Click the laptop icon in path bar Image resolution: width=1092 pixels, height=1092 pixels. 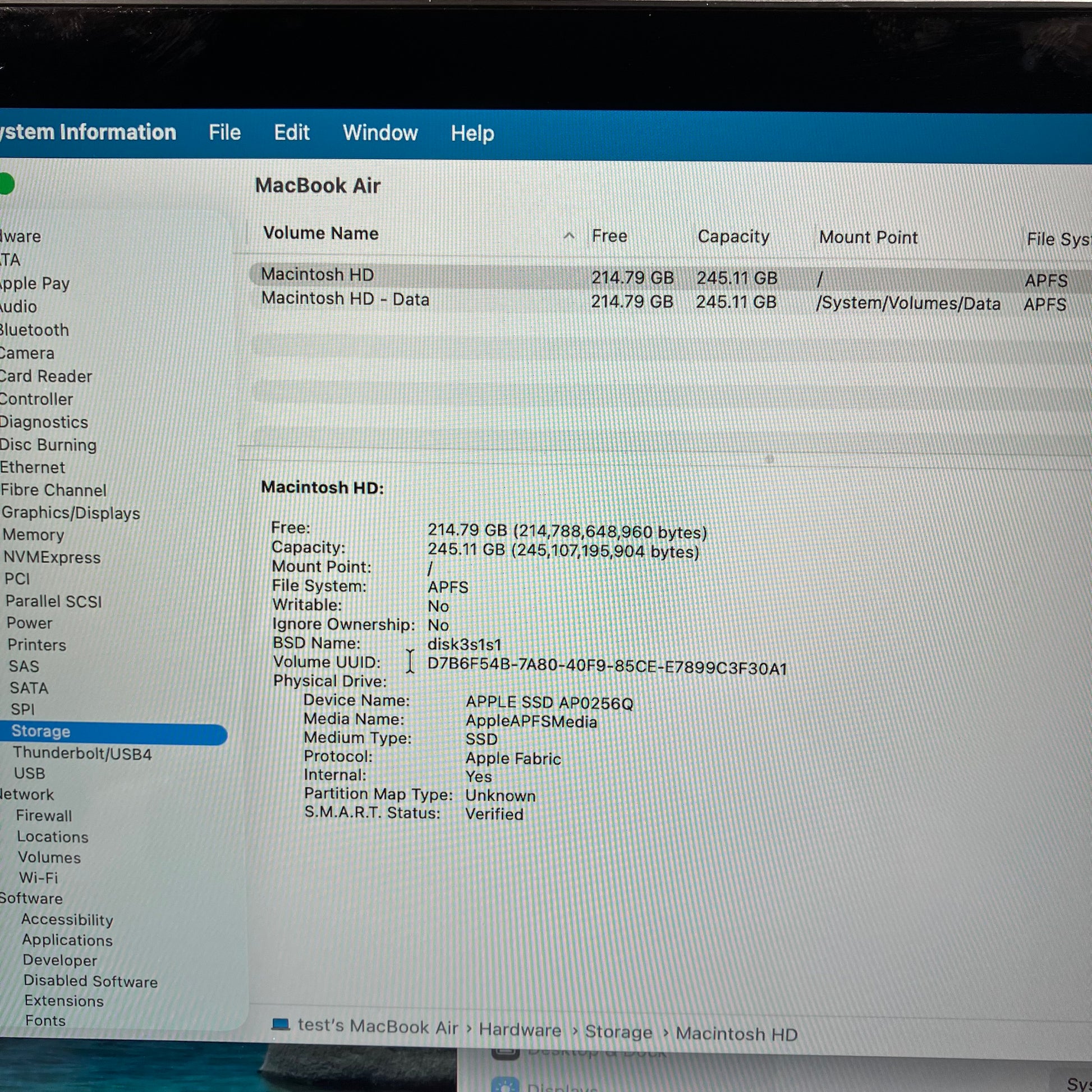(x=281, y=1024)
